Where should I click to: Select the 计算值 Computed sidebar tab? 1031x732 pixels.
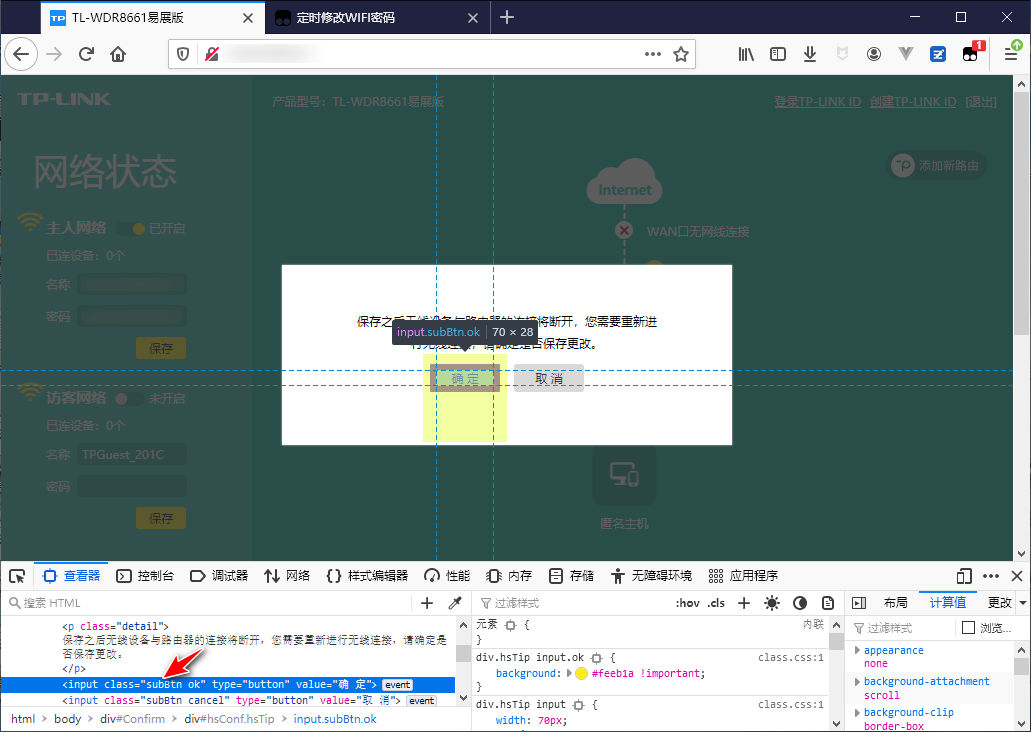click(947, 603)
